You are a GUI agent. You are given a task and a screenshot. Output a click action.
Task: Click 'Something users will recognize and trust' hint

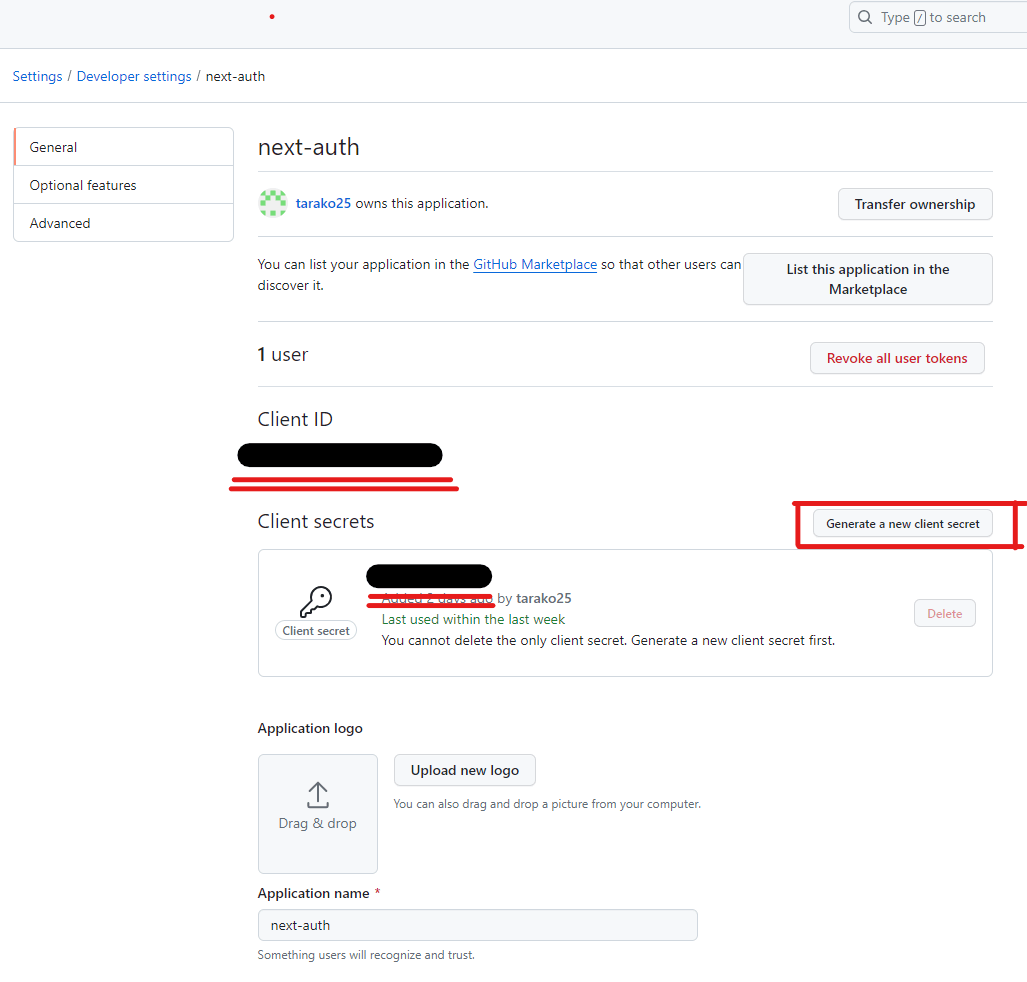[366, 955]
